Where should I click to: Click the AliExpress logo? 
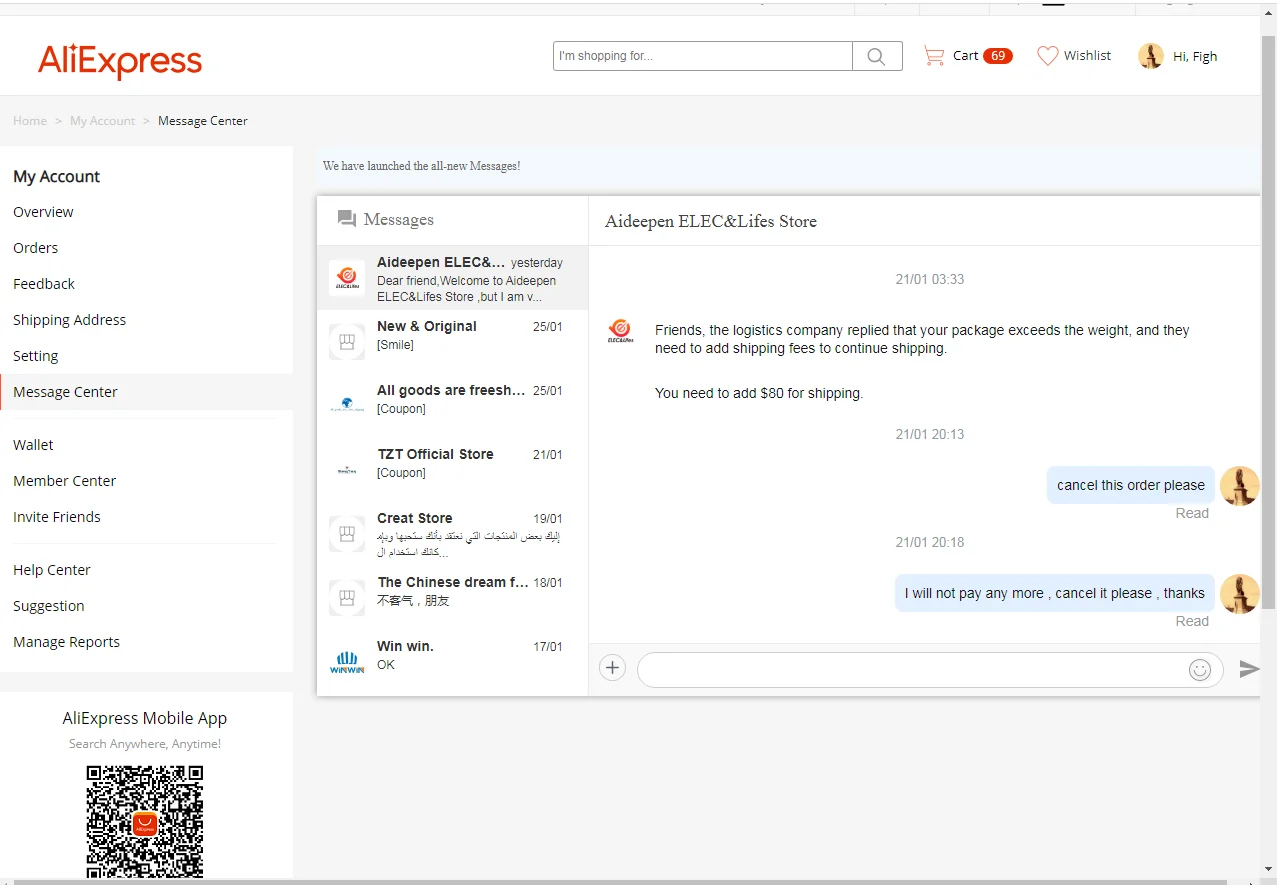120,62
